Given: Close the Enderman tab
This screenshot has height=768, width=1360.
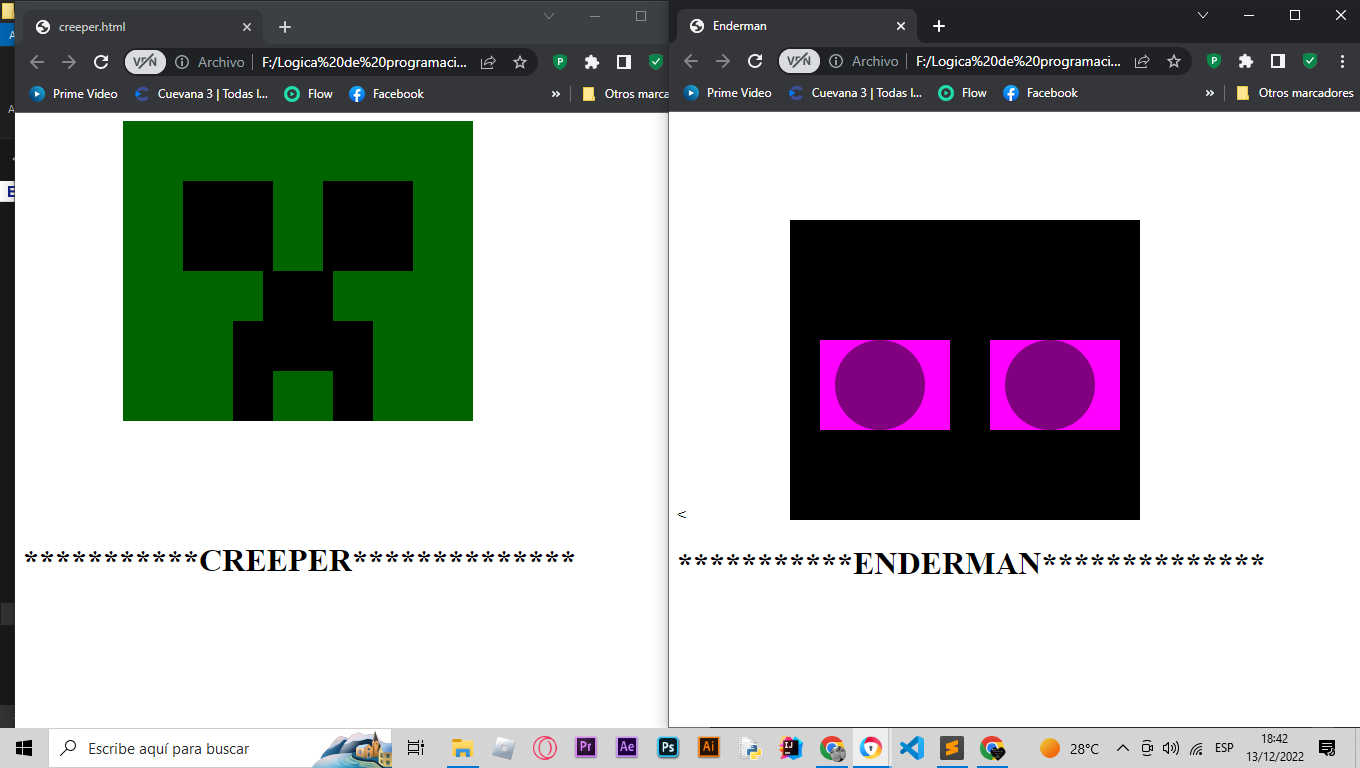Looking at the screenshot, I should click(901, 26).
